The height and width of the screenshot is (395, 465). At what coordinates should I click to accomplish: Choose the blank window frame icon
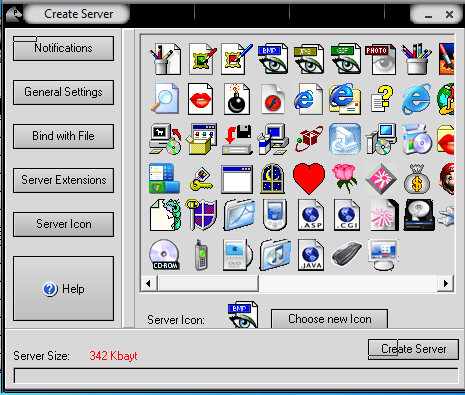(x=237, y=179)
